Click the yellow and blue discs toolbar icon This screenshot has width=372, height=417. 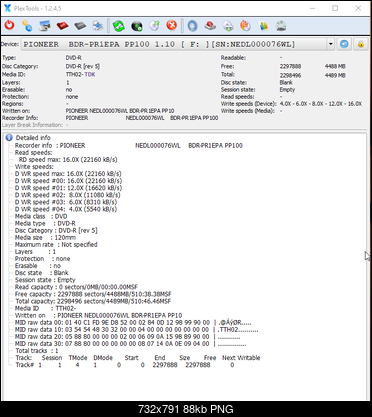[27, 26]
